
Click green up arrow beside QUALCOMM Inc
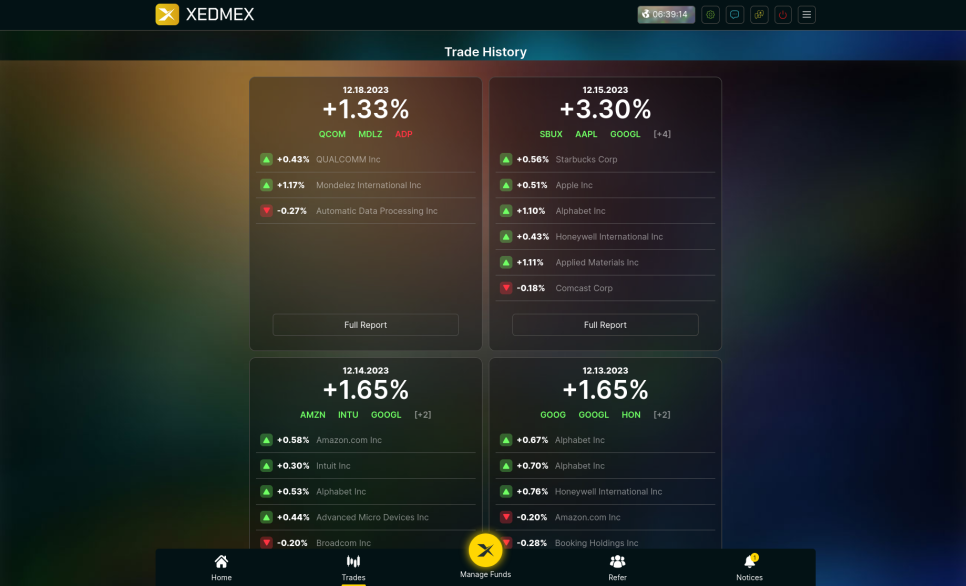tap(266, 159)
